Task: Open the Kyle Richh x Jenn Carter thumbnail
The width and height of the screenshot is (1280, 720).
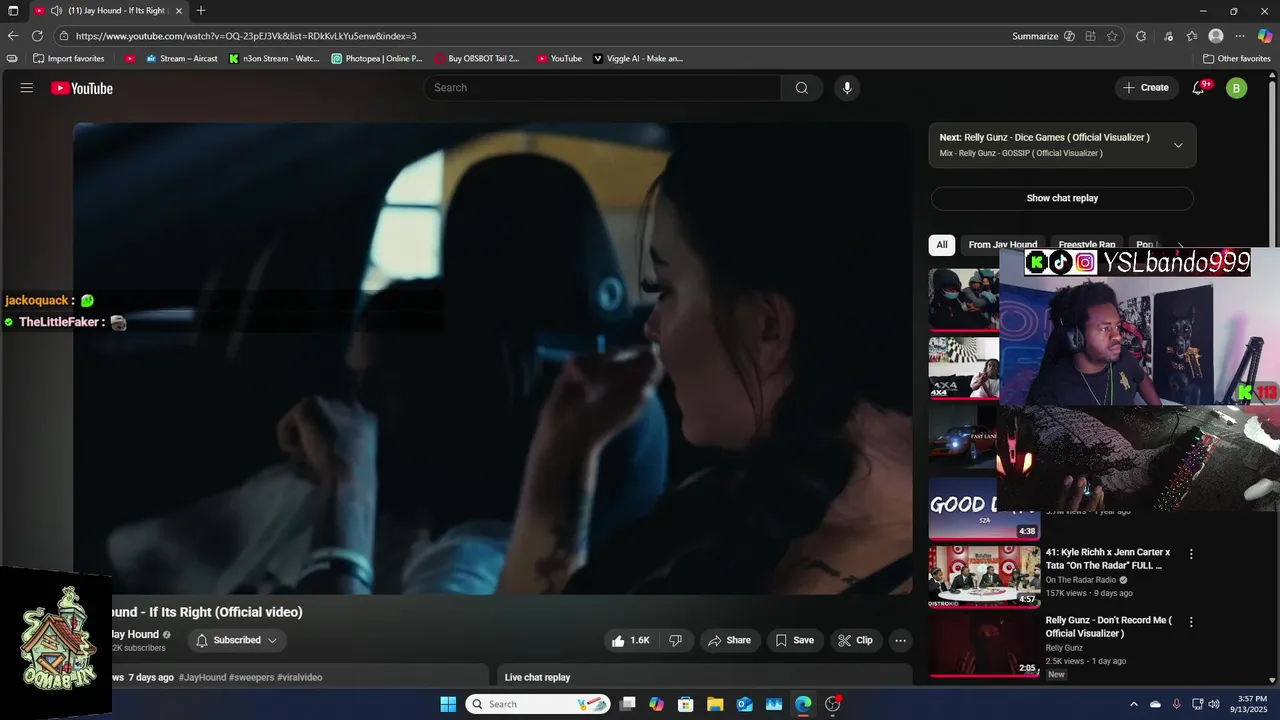Action: tap(984, 576)
